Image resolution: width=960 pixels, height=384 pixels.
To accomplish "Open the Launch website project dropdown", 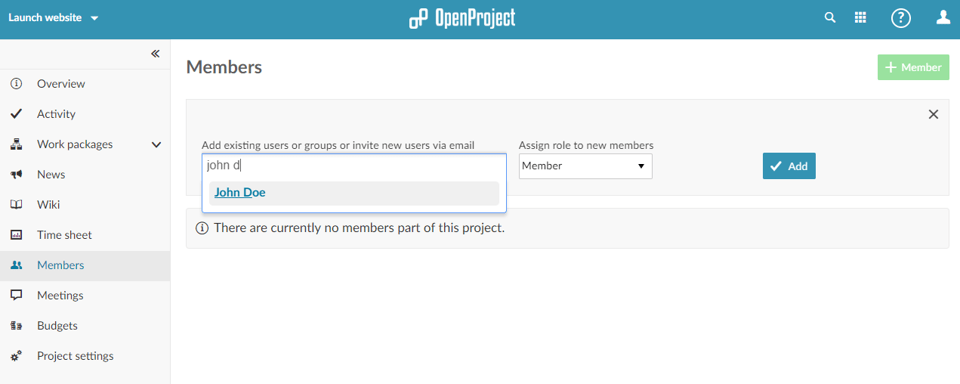I will [53, 18].
